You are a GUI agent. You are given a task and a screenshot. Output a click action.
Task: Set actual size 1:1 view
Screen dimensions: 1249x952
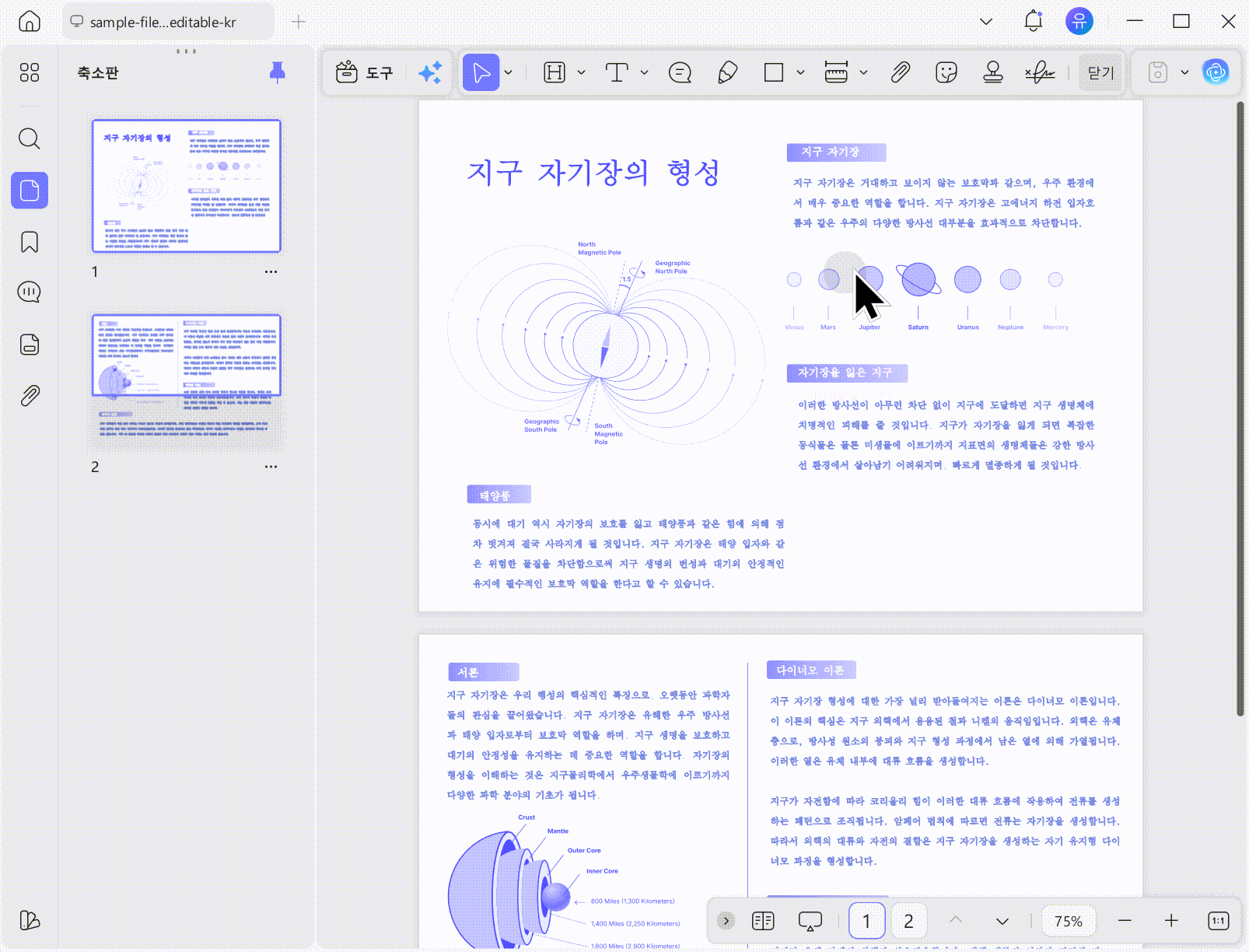[1218, 921]
